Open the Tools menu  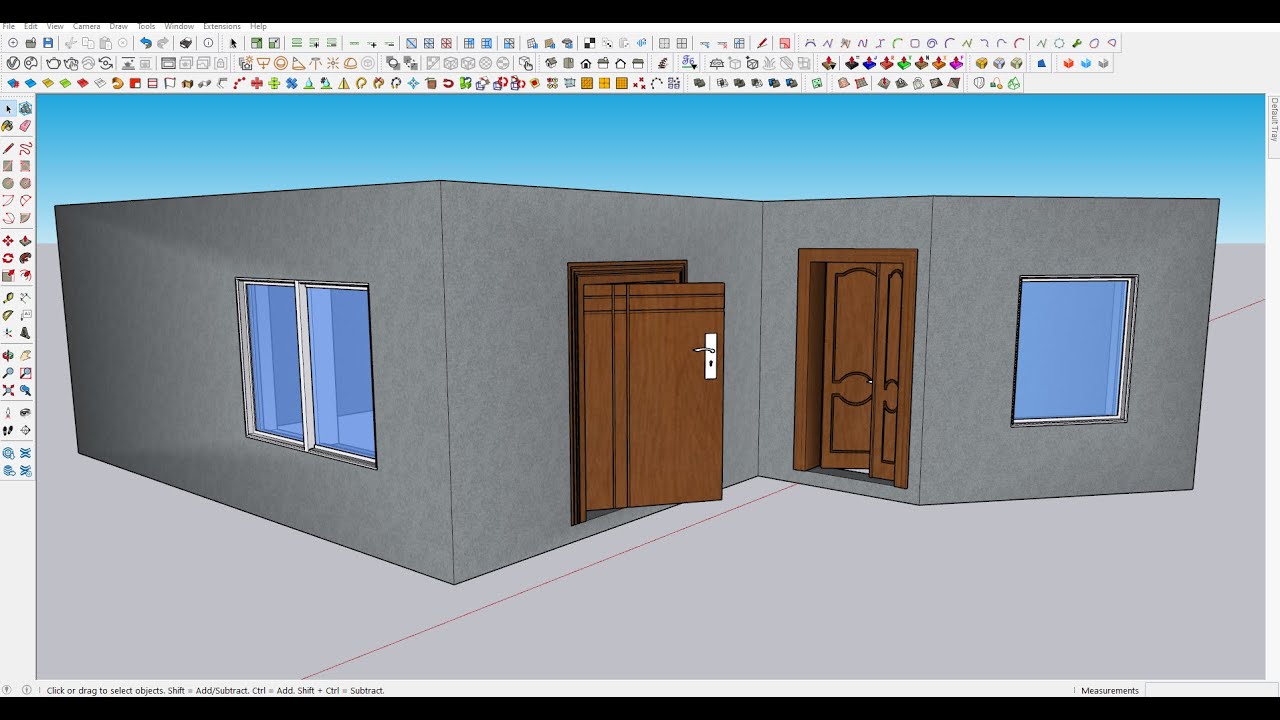point(146,26)
